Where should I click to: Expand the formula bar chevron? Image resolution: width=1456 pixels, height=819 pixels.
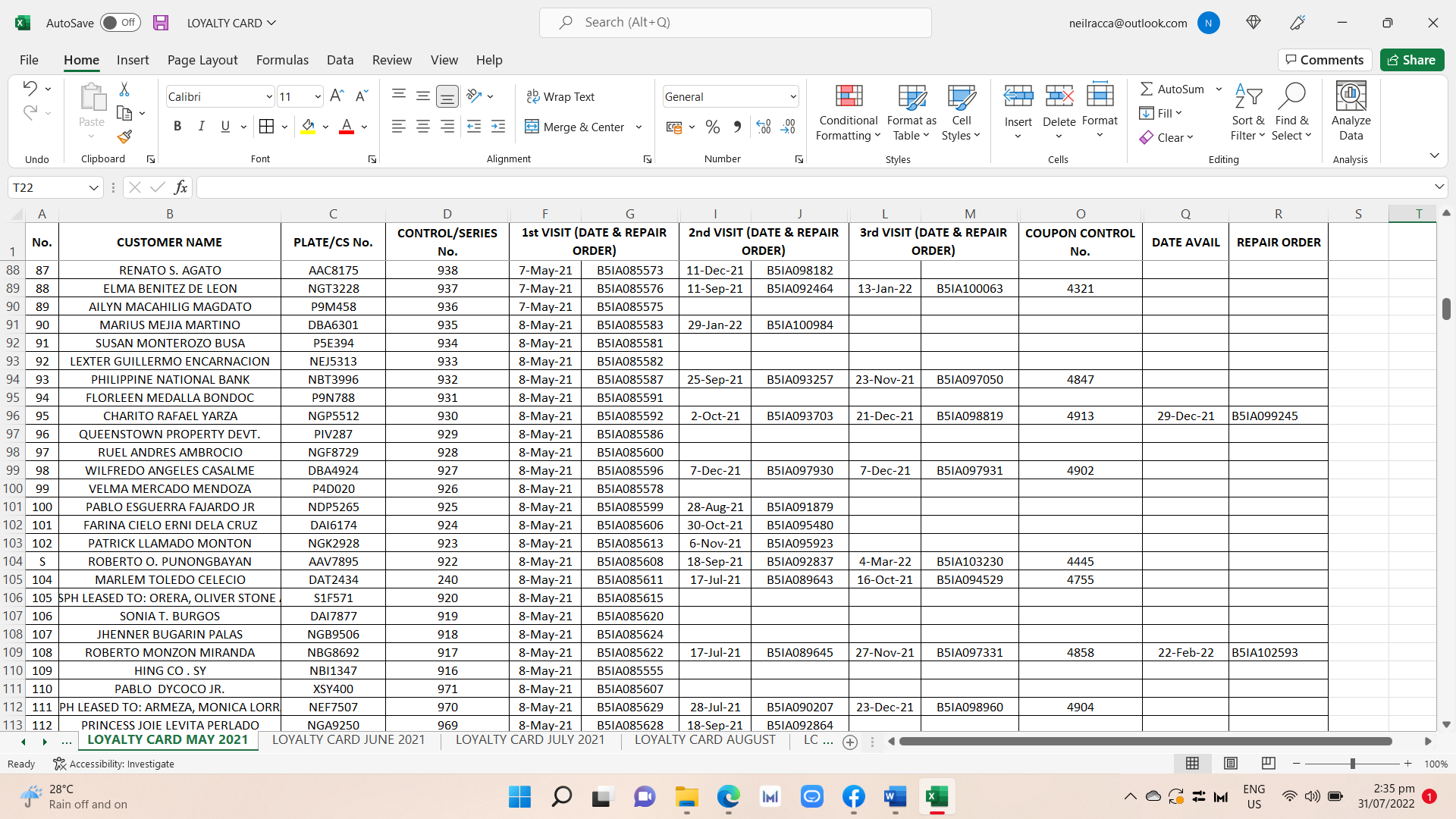pyautogui.click(x=1439, y=187)
